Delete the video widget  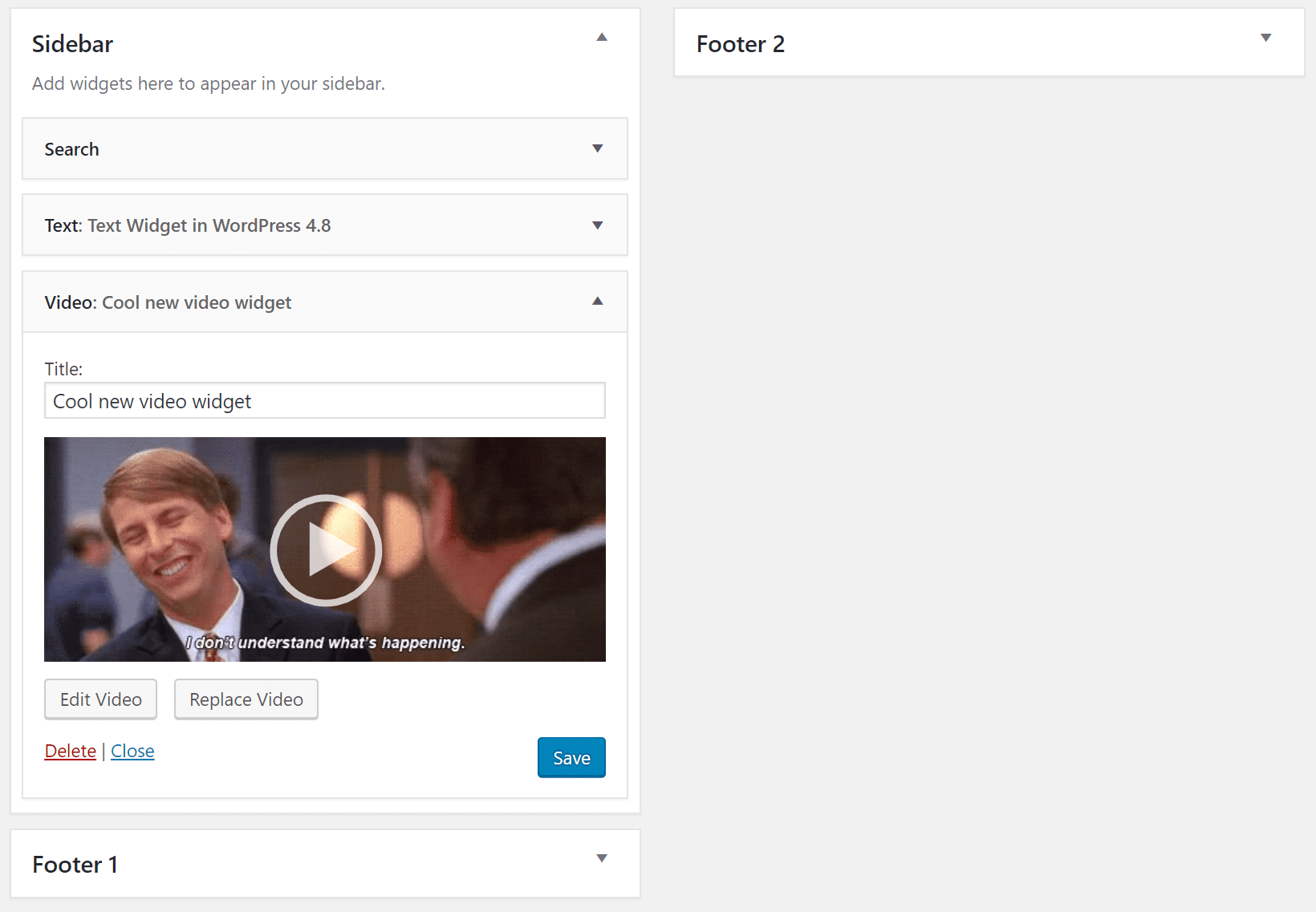tap(70, 751)
